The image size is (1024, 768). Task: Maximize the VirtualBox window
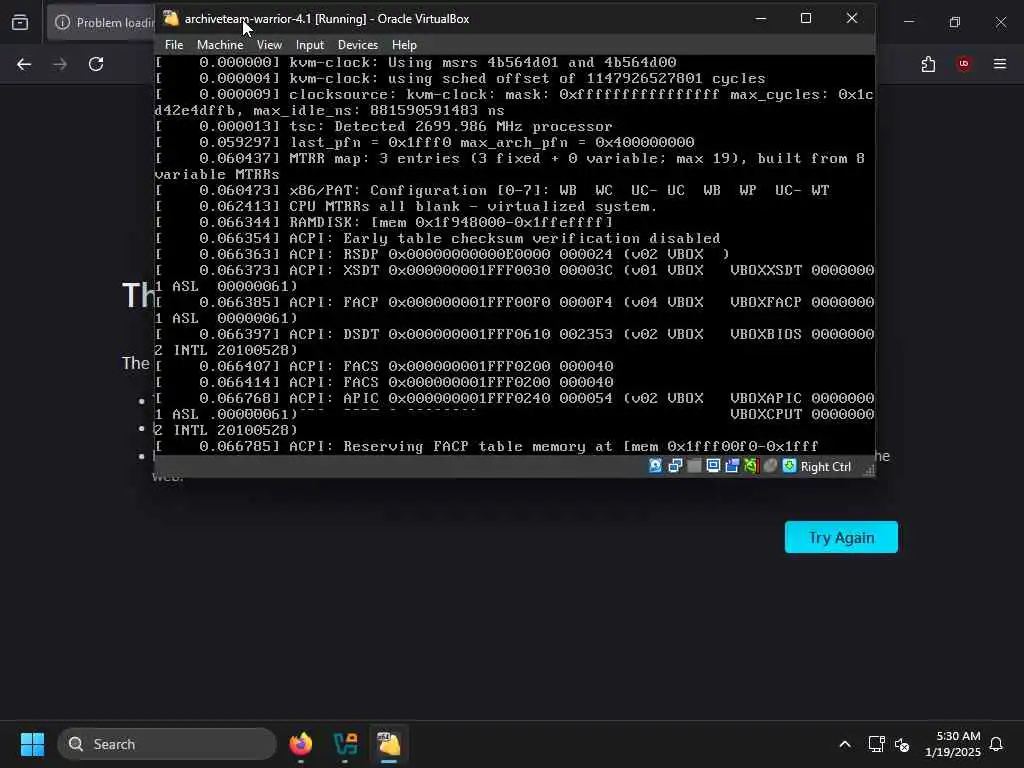click(x=806, y=18)
